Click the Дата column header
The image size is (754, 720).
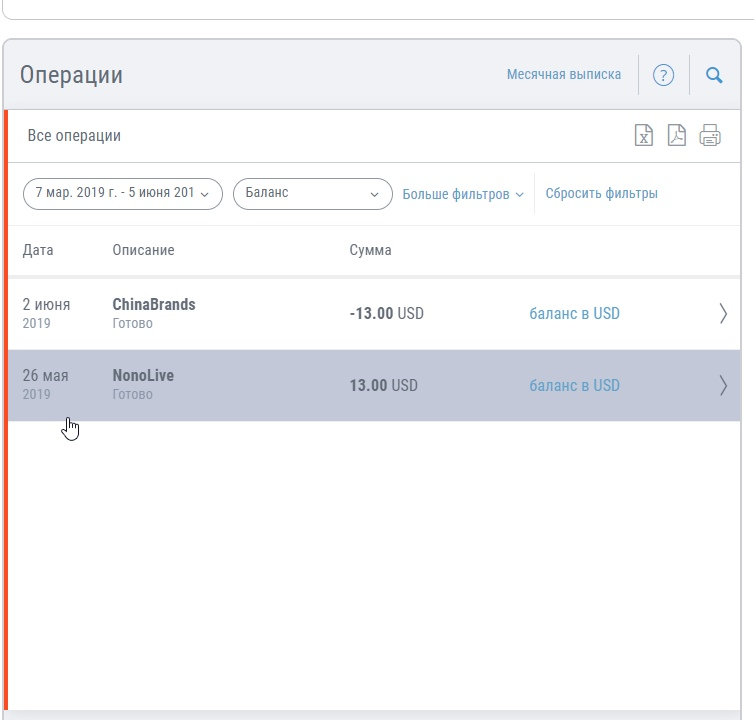(38, 250)
